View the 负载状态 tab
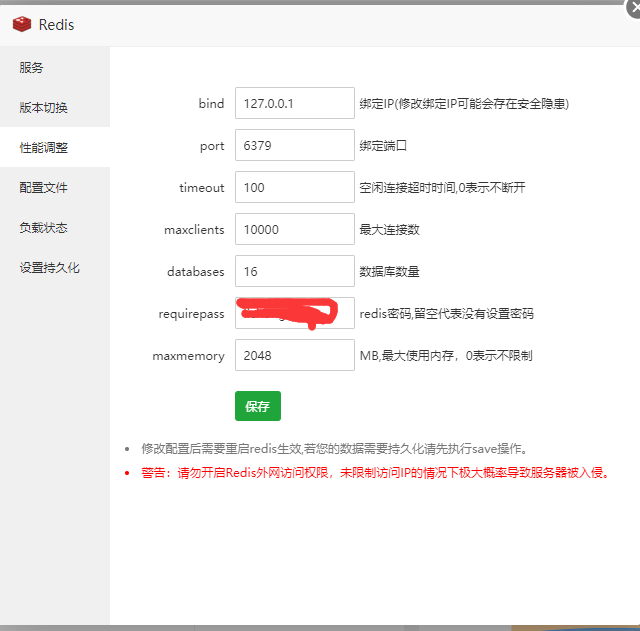 click(55, 227)
